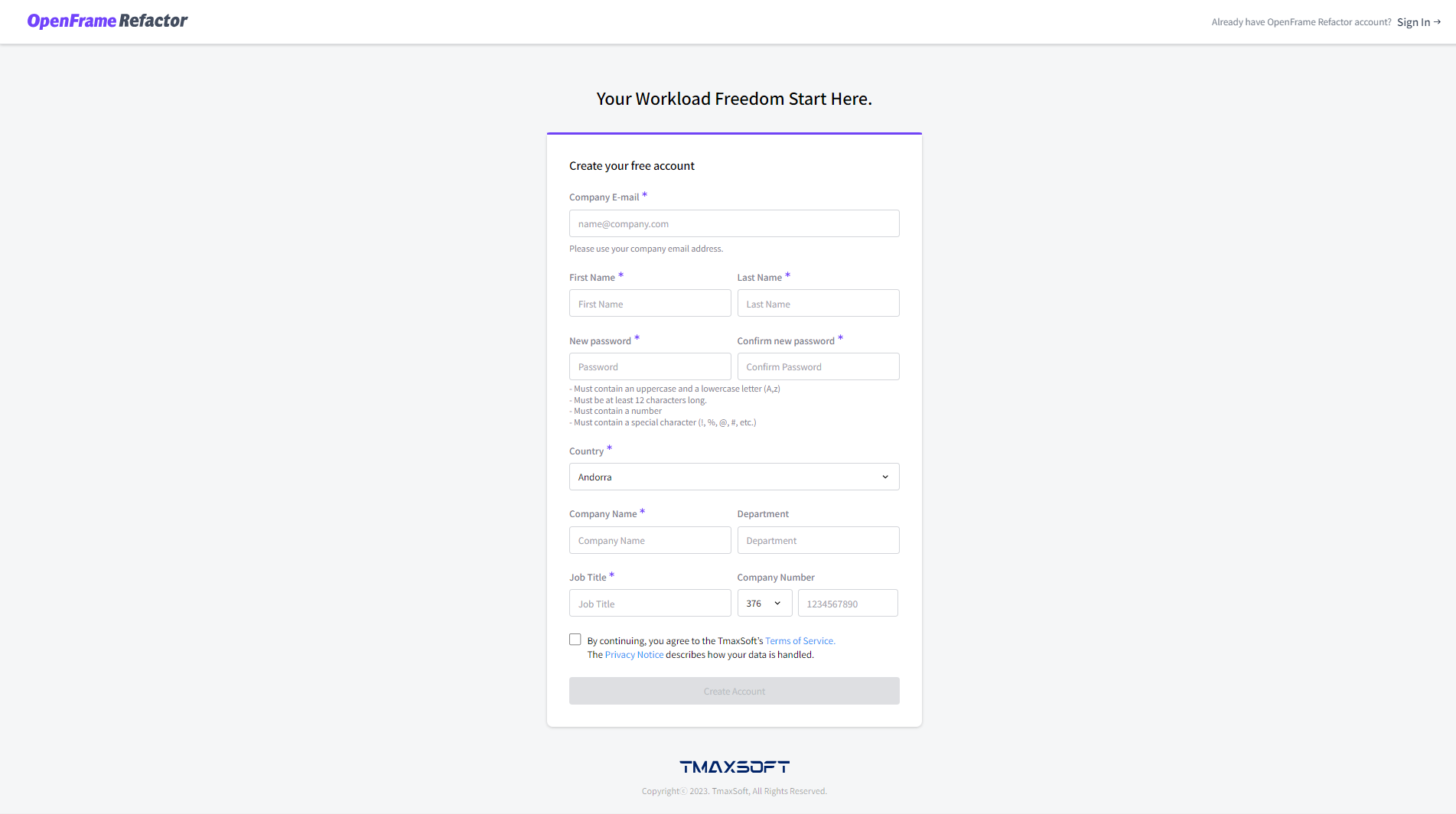Open the Privacy Notice link
The height and width of the screenshot is (814, 1456).
(634, 654)
